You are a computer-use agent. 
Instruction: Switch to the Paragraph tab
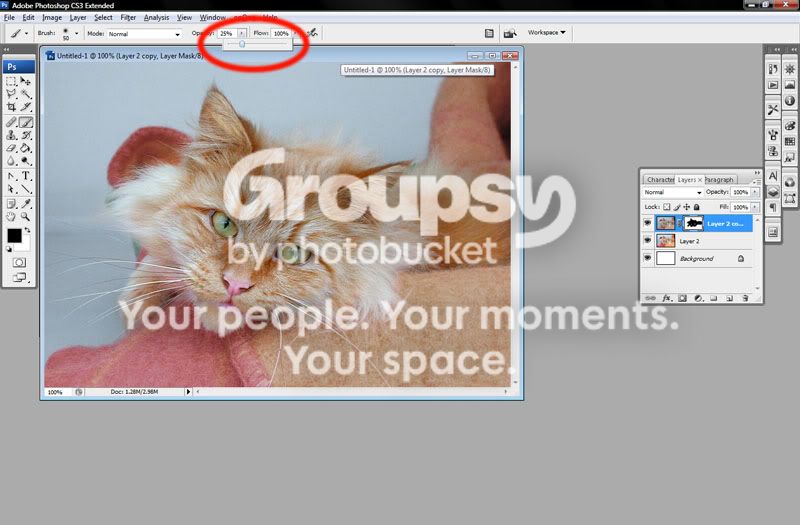719,180
